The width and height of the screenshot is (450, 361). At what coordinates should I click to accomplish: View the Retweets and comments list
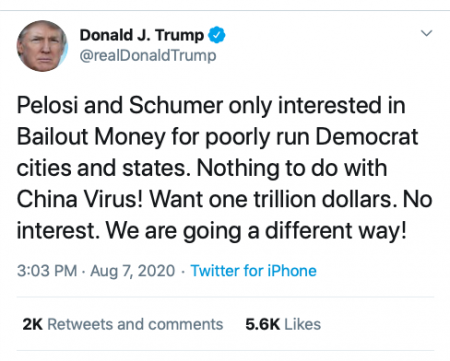[x=123, y=324]
